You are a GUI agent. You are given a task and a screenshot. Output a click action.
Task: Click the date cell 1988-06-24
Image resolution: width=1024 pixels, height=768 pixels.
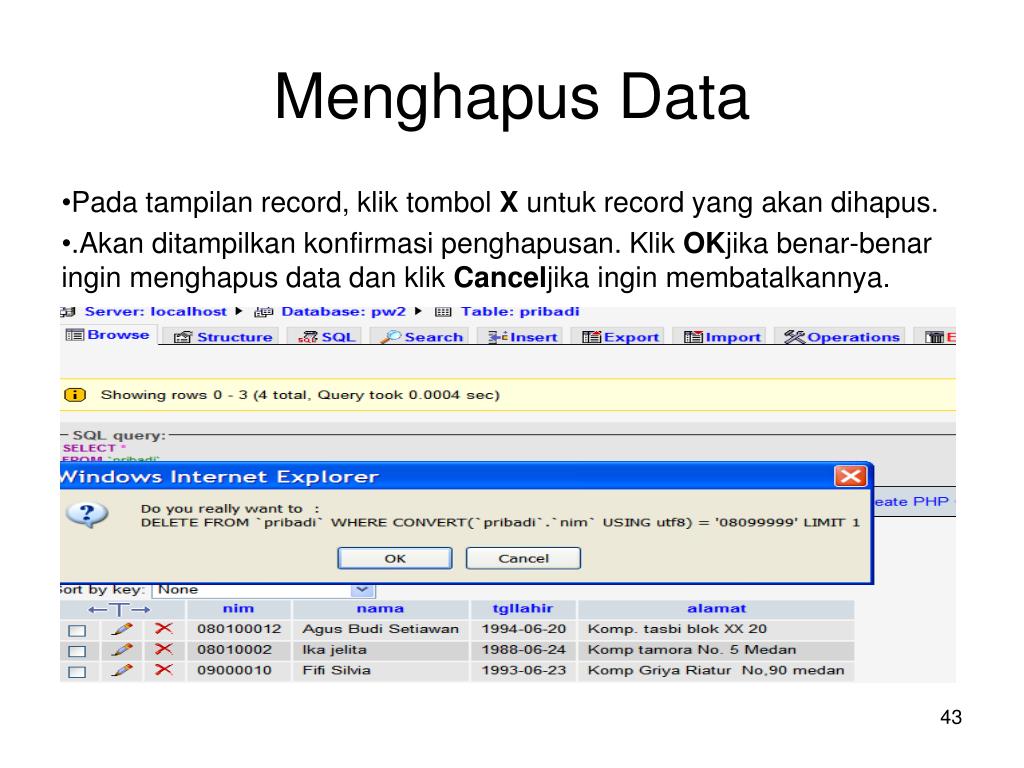(524, 650)
